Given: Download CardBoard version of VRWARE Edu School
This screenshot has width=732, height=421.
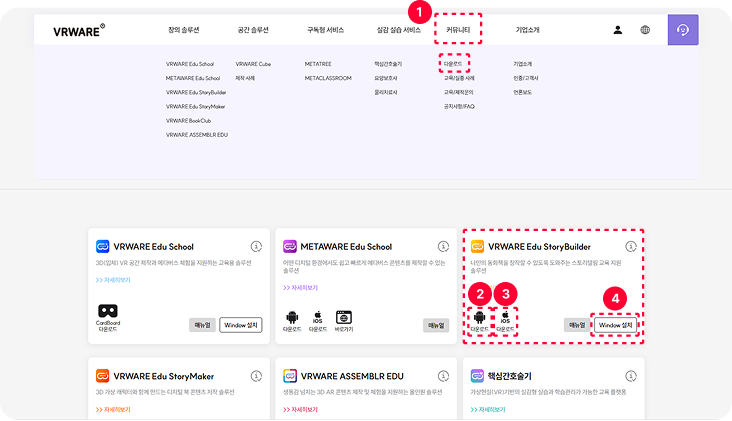Looking at the screenshot, I should [107, 314].
